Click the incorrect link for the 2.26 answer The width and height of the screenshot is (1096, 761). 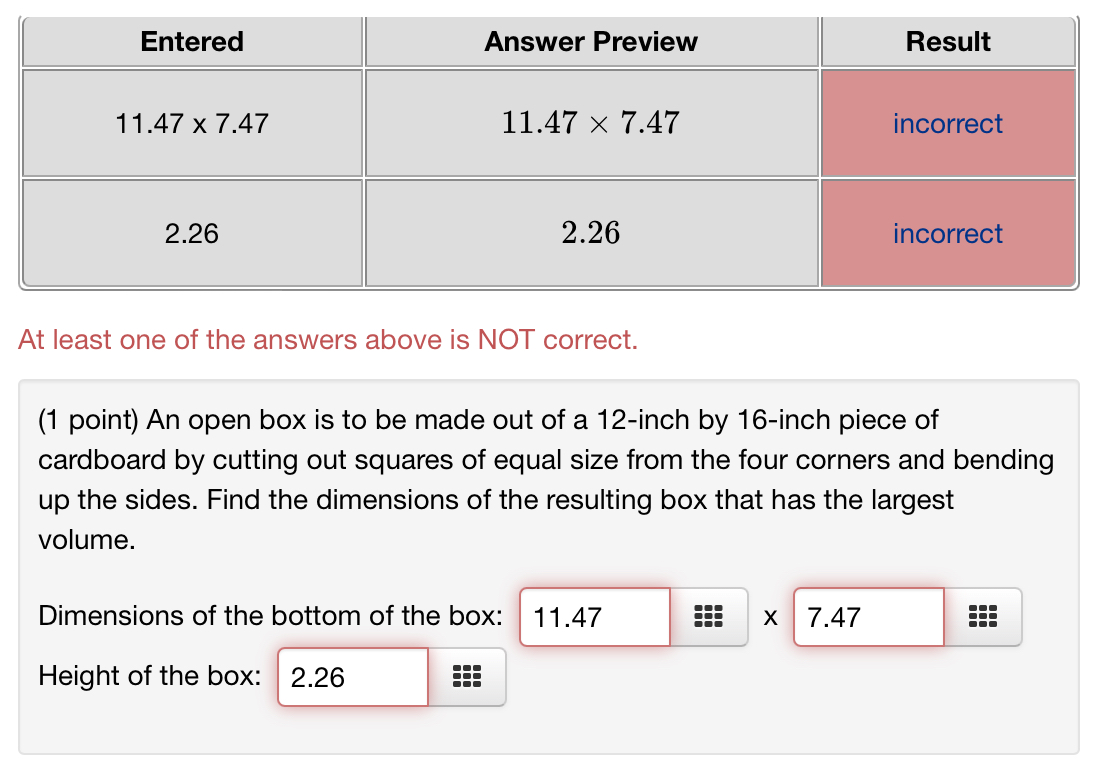pyautogui.click(x=947, y=233)
